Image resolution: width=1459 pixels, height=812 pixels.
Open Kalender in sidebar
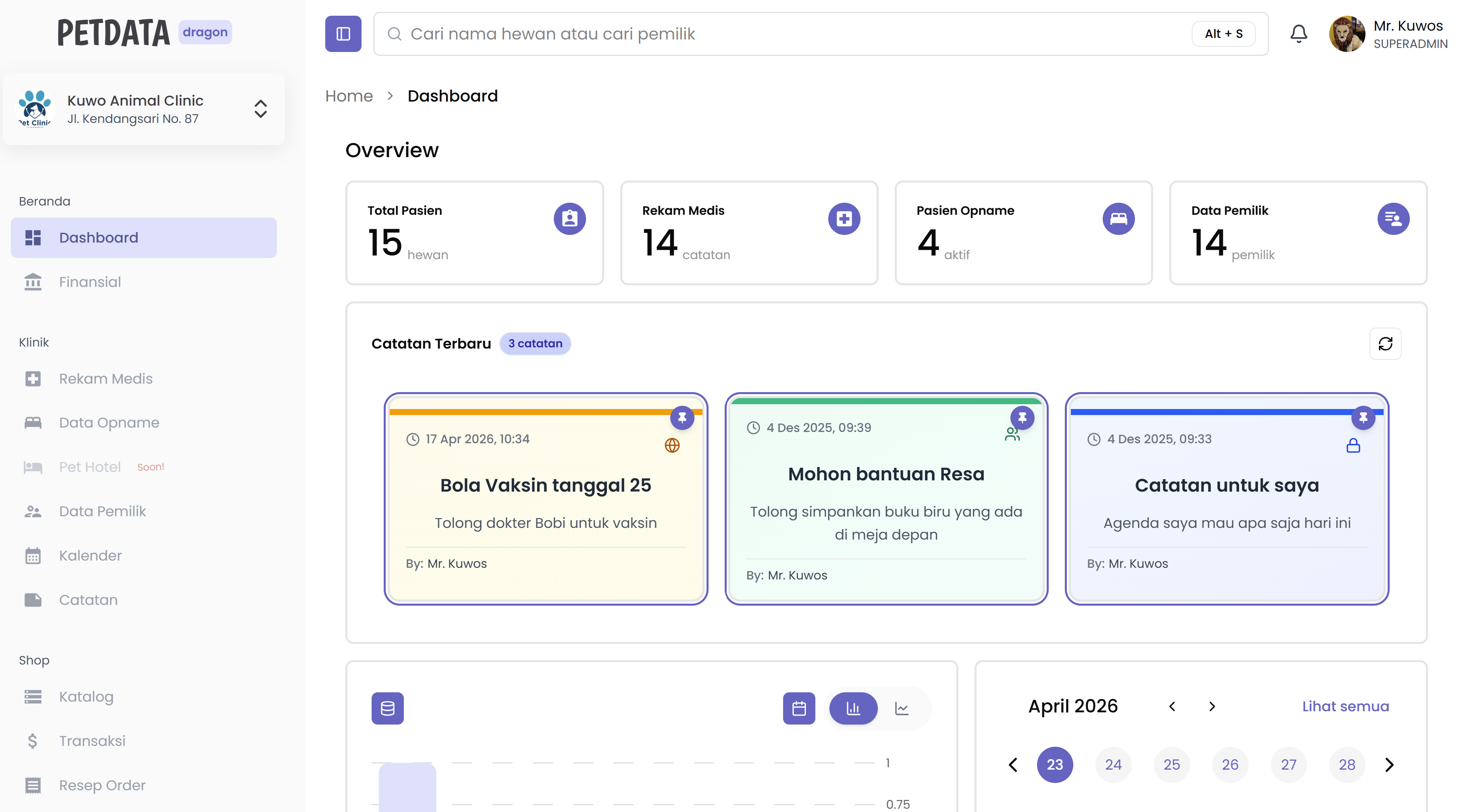[144, 555]
